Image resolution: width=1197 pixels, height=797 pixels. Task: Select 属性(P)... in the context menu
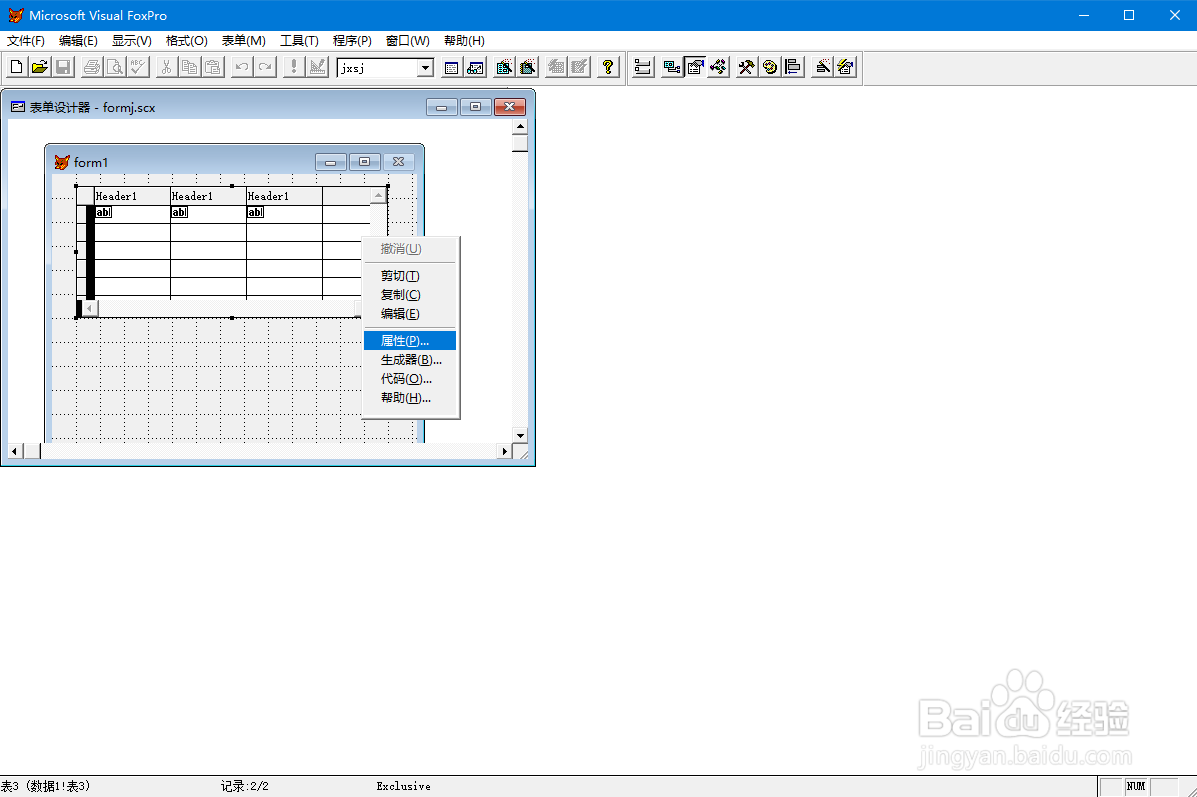(410, 340)
